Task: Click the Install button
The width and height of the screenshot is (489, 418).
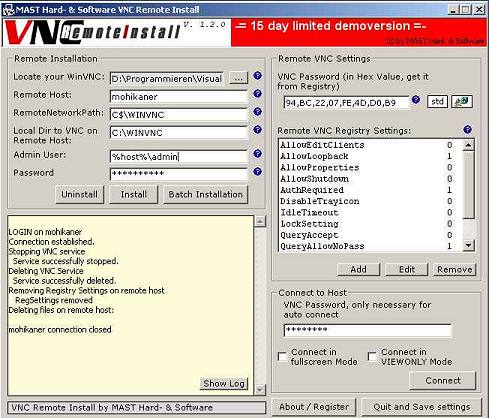Action: coord(134,195)
